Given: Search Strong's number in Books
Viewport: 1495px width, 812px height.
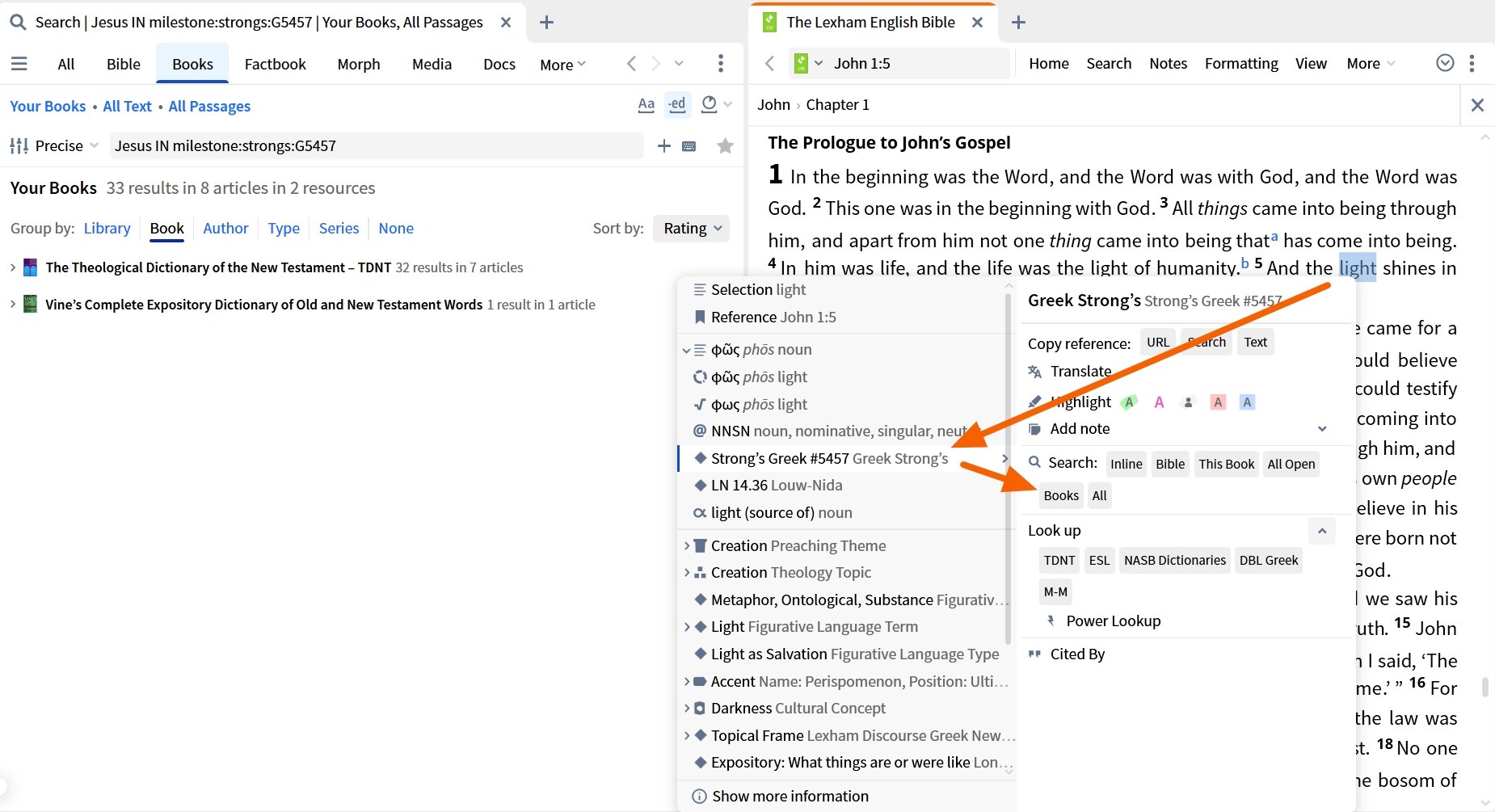Looking at the screenshot, I should [x=1061, y=495].
